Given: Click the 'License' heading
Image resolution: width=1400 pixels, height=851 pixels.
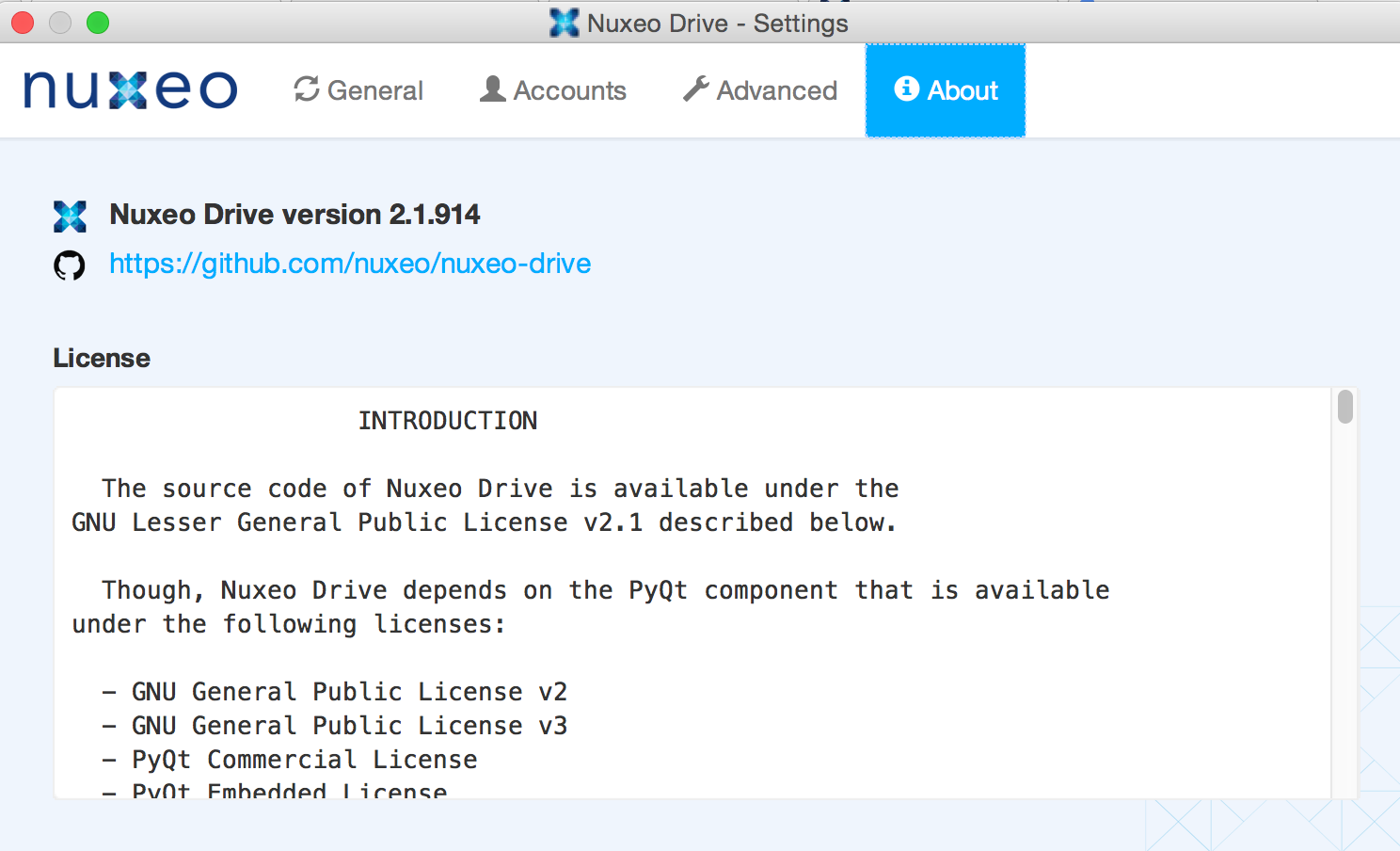Looking at the screenshot, I should pyautogui.click(x=102, y=358).
